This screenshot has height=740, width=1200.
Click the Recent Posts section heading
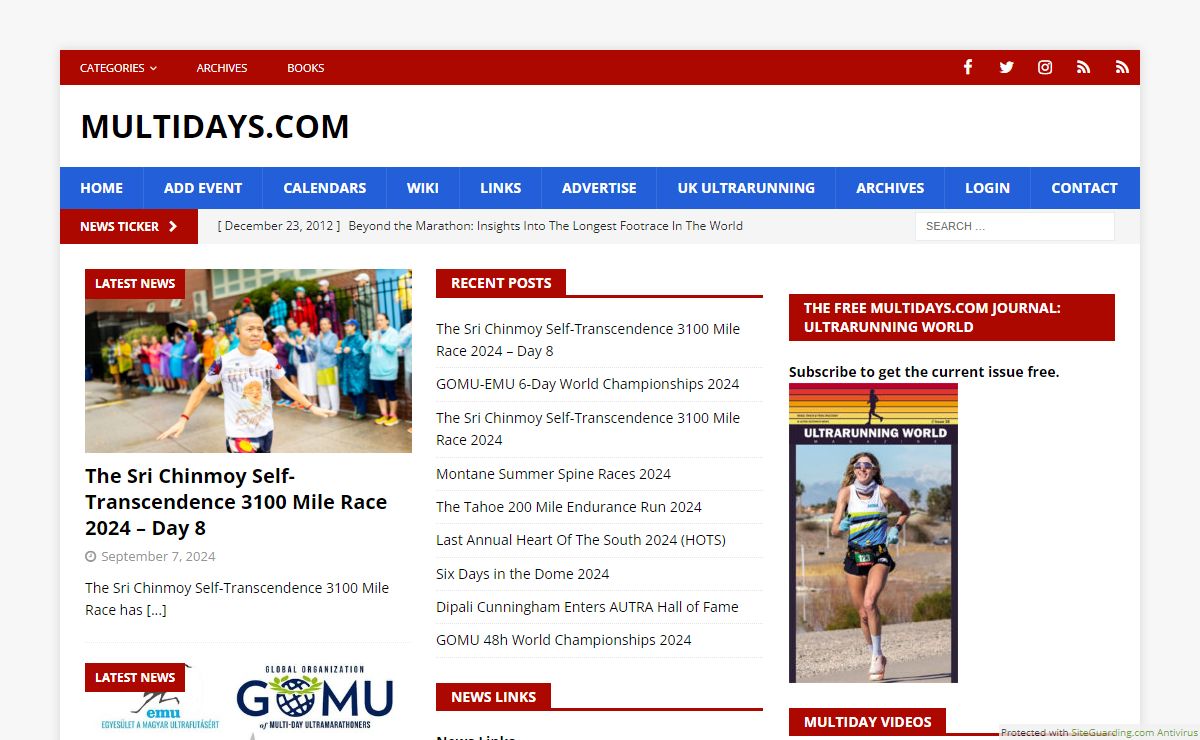coord(501,283)
